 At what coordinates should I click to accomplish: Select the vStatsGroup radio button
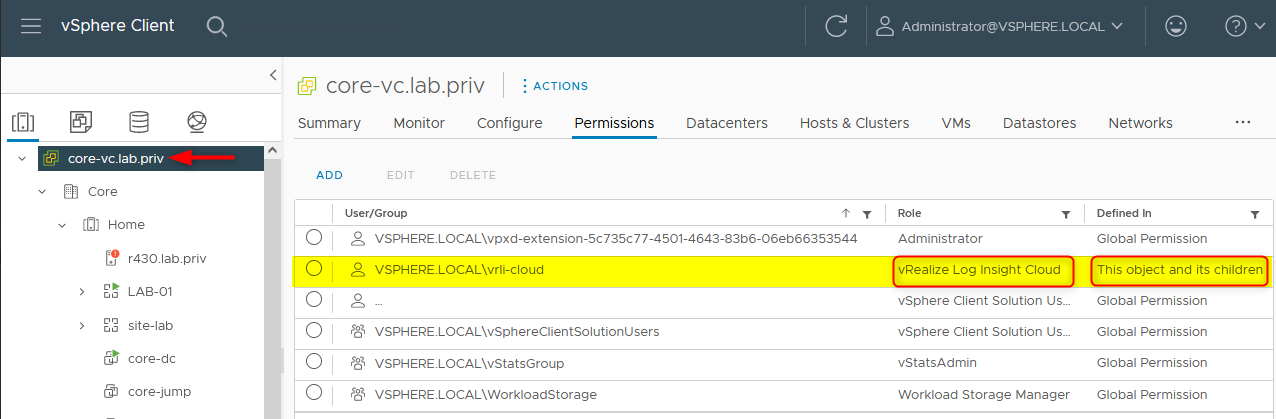click(314, 363)
